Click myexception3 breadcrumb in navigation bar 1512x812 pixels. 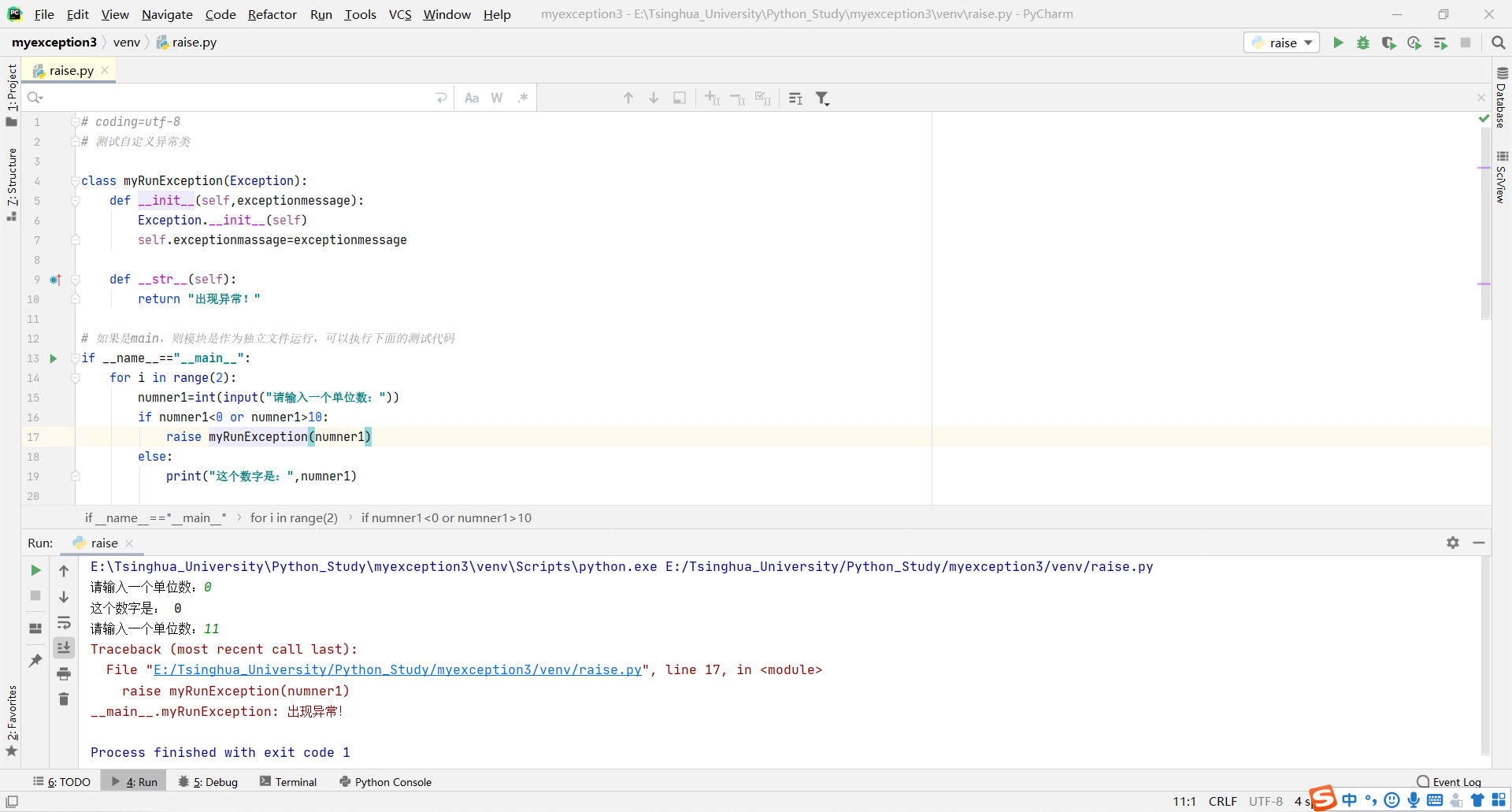coord(54,43)
